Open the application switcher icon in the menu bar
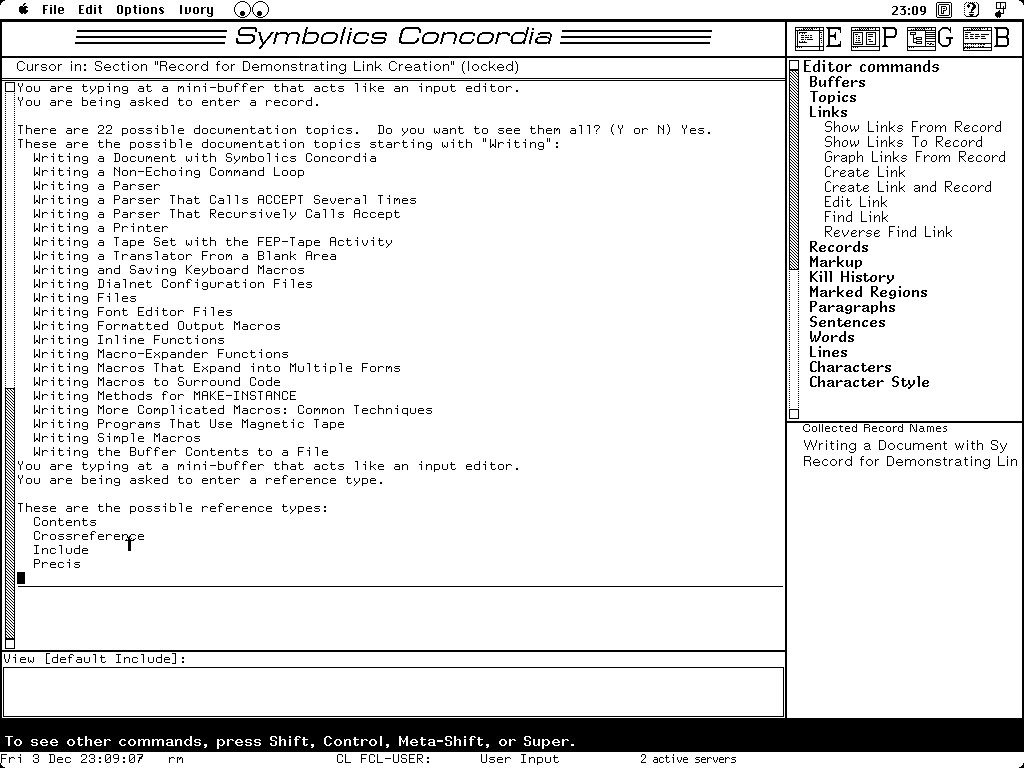 tap(1000, 10)
